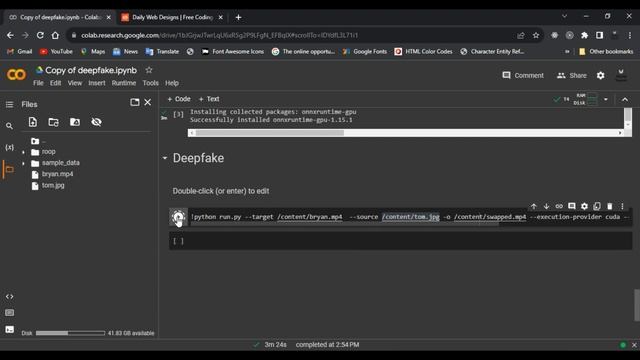Run the python run.py code cell
The width and height of the screenshot is (640, 360).
(178, 217)
